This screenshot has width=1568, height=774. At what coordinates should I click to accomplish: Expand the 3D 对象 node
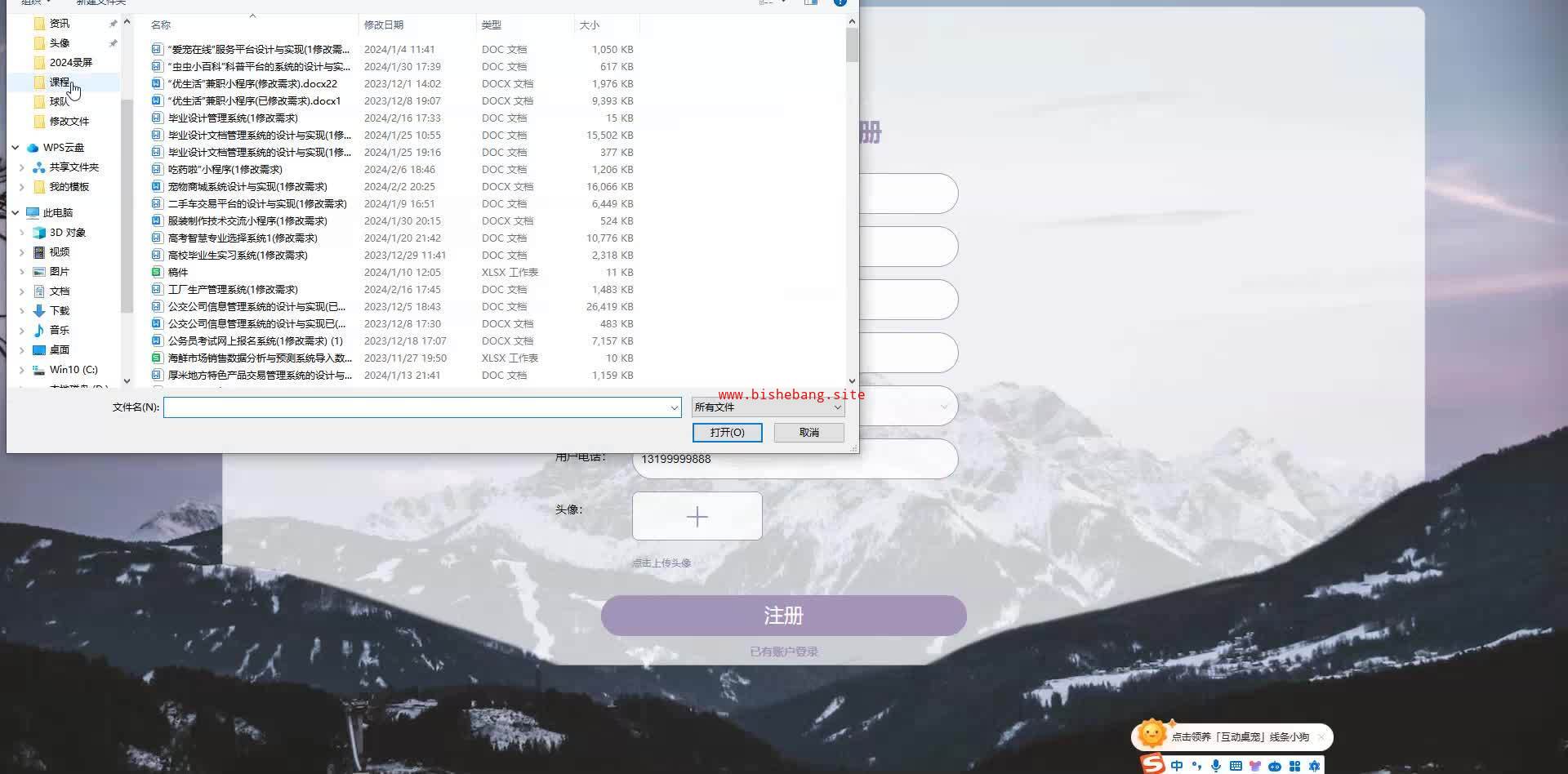pos(22,233)
